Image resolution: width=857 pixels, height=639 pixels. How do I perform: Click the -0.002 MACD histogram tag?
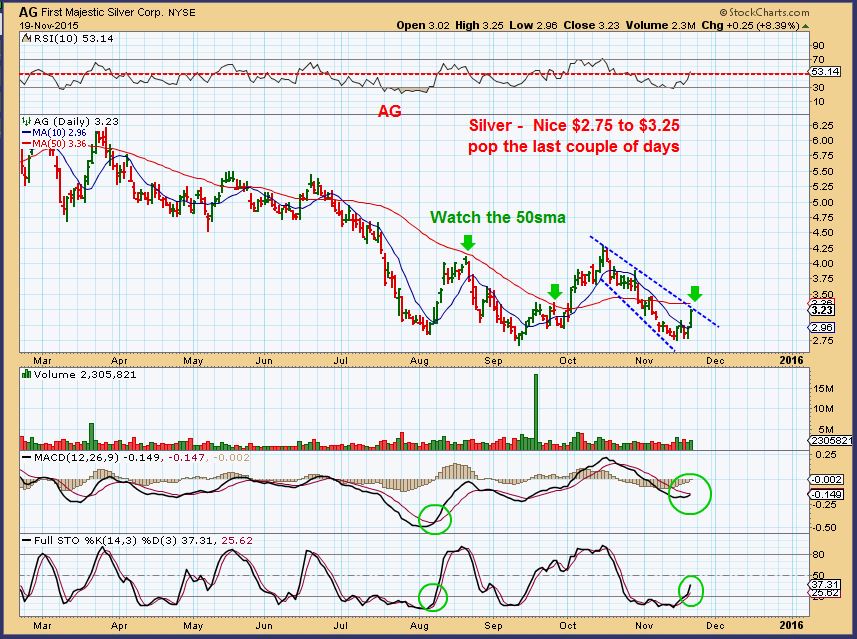(826, 479)
